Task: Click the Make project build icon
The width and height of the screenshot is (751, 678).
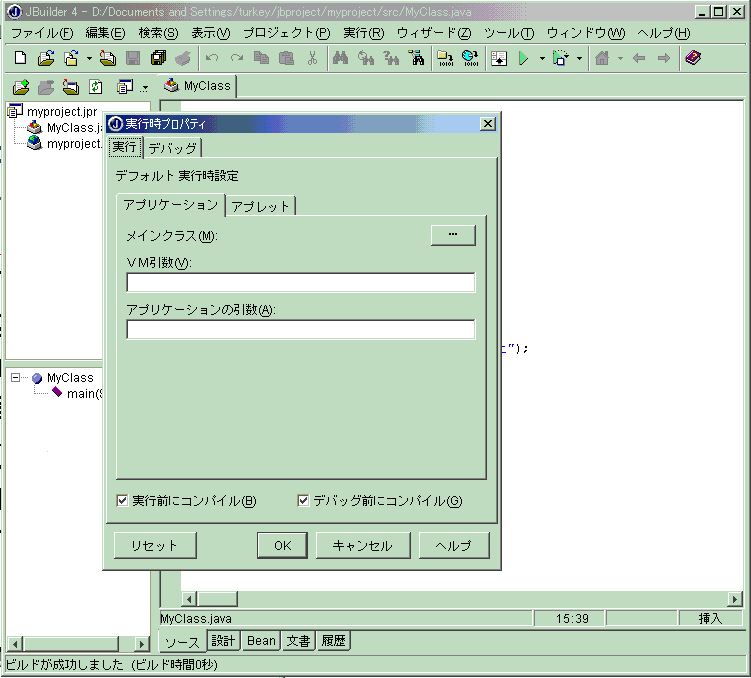Action: point(444,59)
